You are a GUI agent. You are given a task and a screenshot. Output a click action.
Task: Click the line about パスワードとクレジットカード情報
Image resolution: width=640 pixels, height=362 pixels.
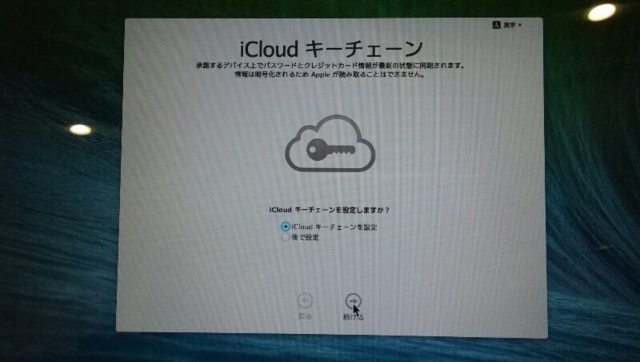330,65
